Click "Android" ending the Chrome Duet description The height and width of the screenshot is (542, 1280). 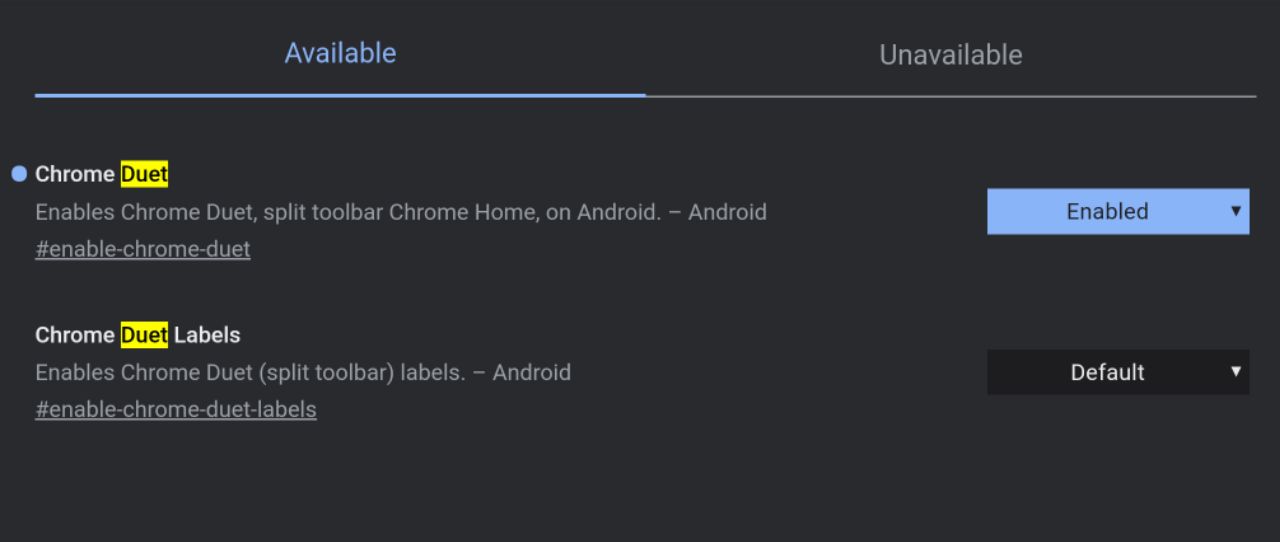[727, 212]
